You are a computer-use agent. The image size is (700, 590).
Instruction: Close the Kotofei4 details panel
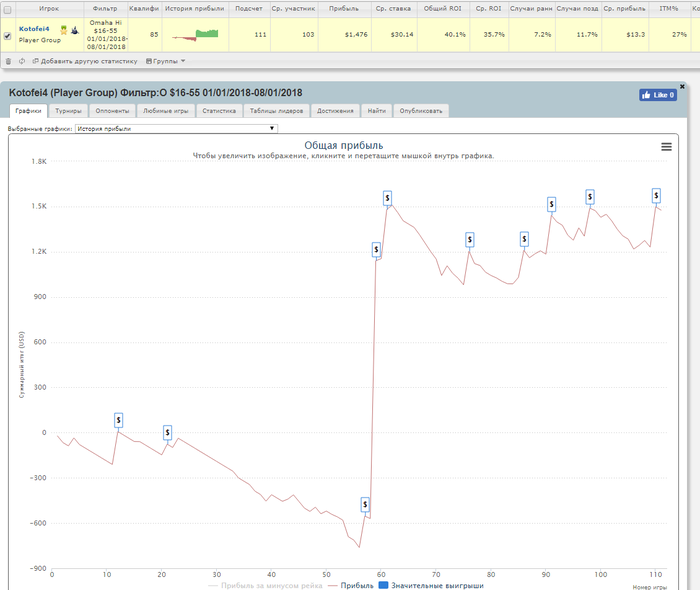pos(682,86)
